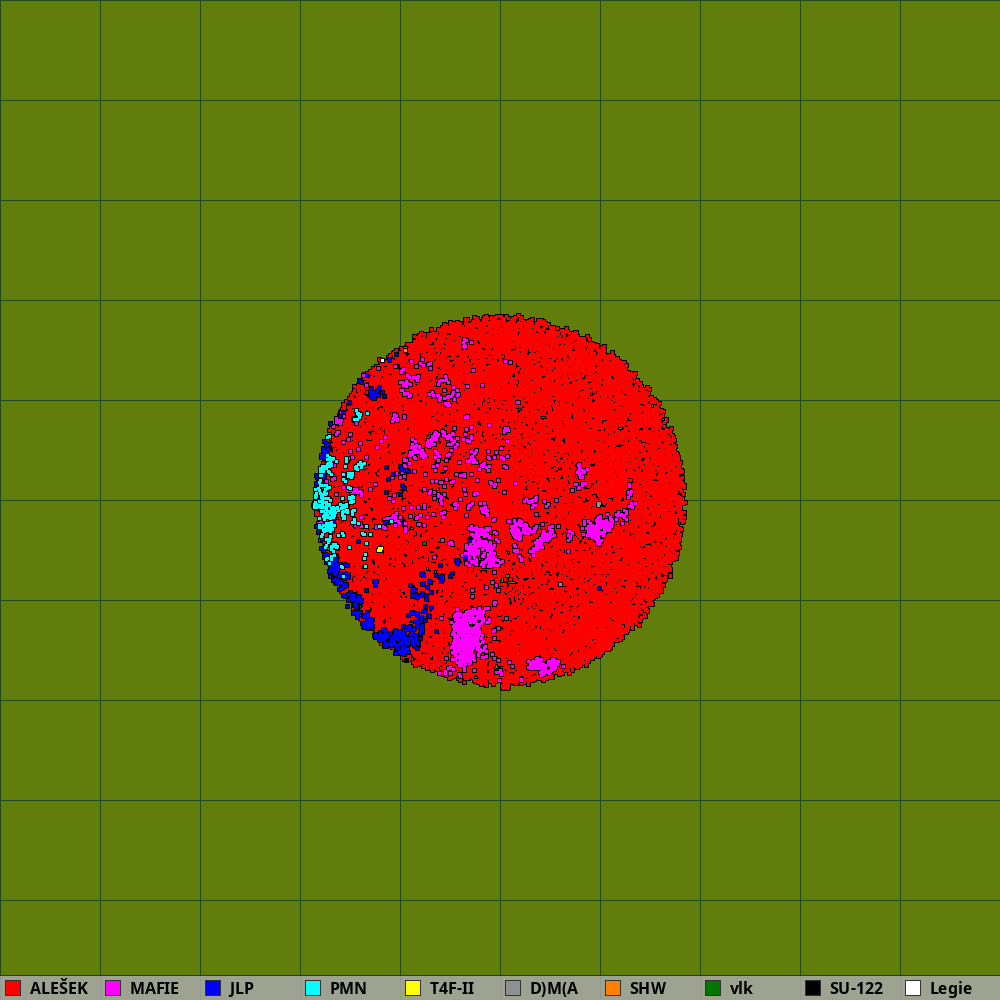This screenshot has width=1000, height=1000.
Task: Select the JLP legend label
Action: pyautogui.click(x=242, y=988)
